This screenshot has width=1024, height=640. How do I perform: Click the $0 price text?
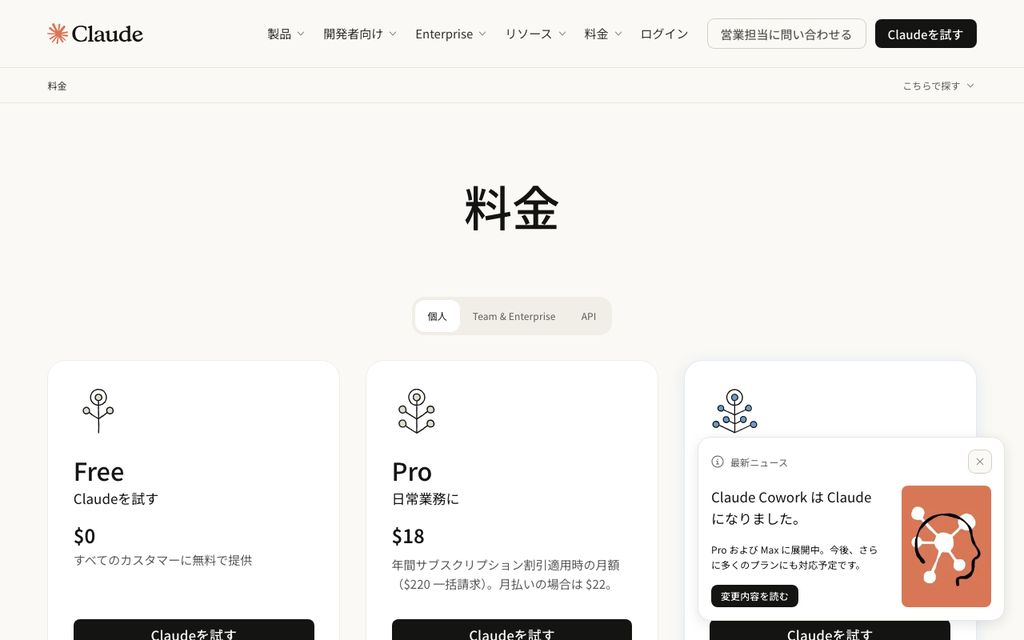pyautogui.click(x=84, y=536)
